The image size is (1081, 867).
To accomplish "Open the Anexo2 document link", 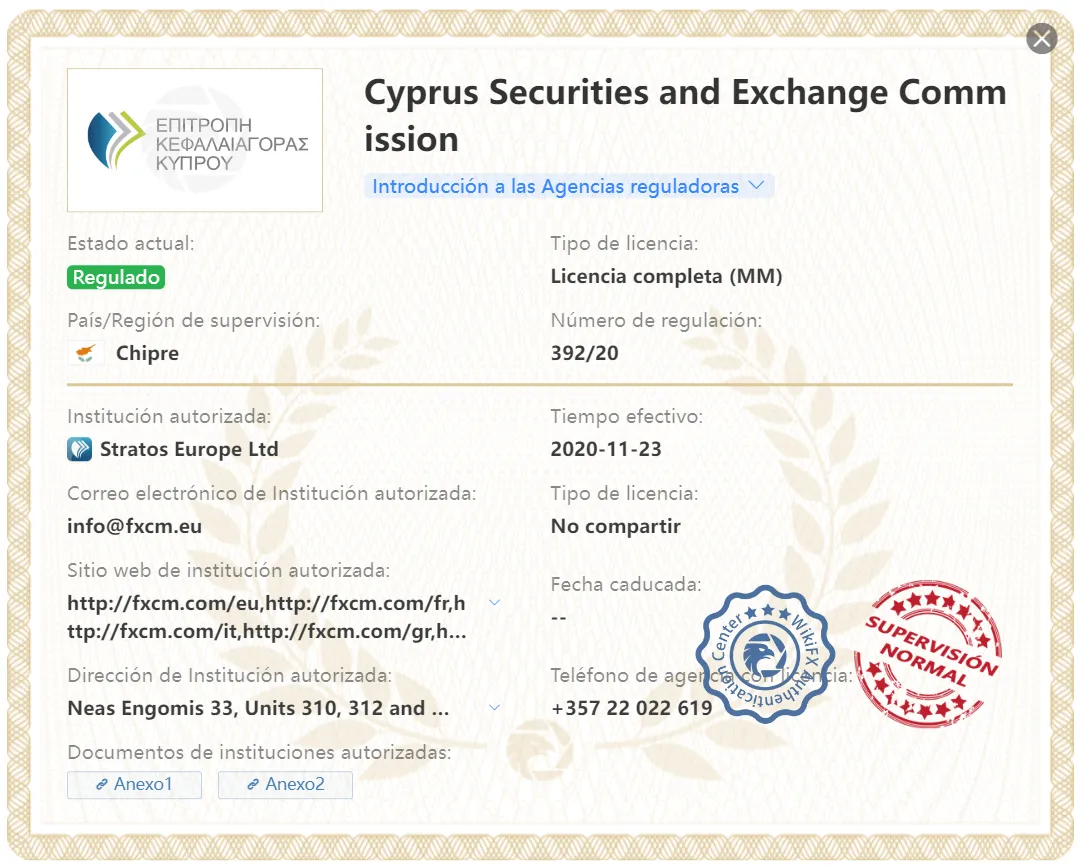I will tap(285, 784).
